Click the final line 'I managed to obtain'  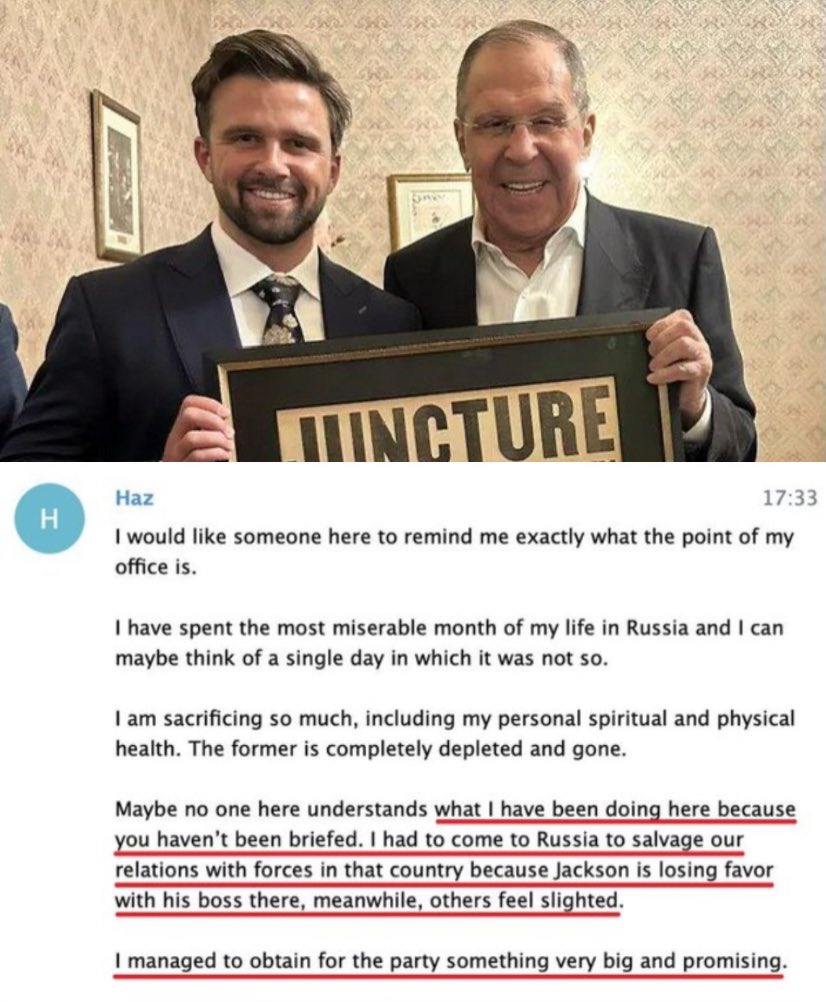448,960
